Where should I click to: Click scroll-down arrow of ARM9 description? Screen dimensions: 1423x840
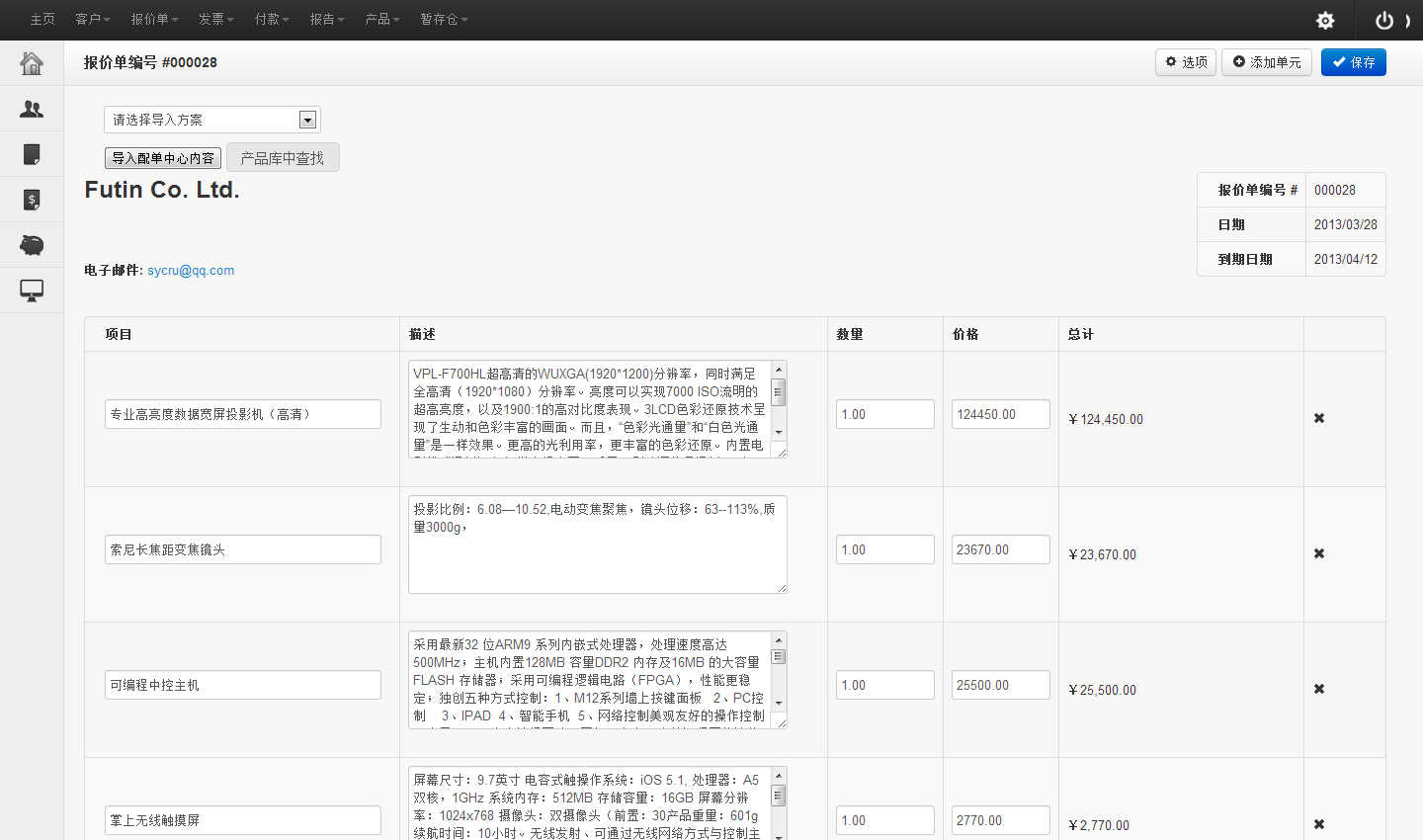(x=779, y=703)
